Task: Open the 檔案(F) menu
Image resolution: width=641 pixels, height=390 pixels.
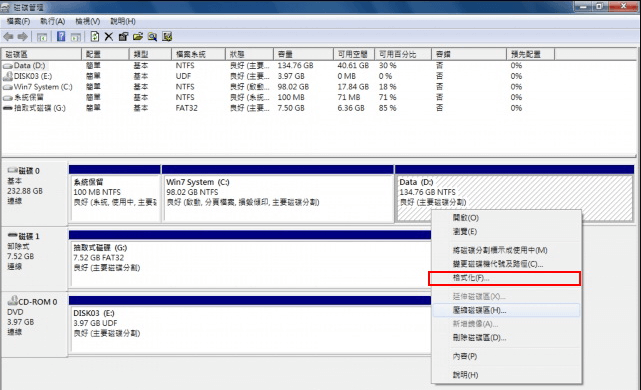Action: pos(18,21)
